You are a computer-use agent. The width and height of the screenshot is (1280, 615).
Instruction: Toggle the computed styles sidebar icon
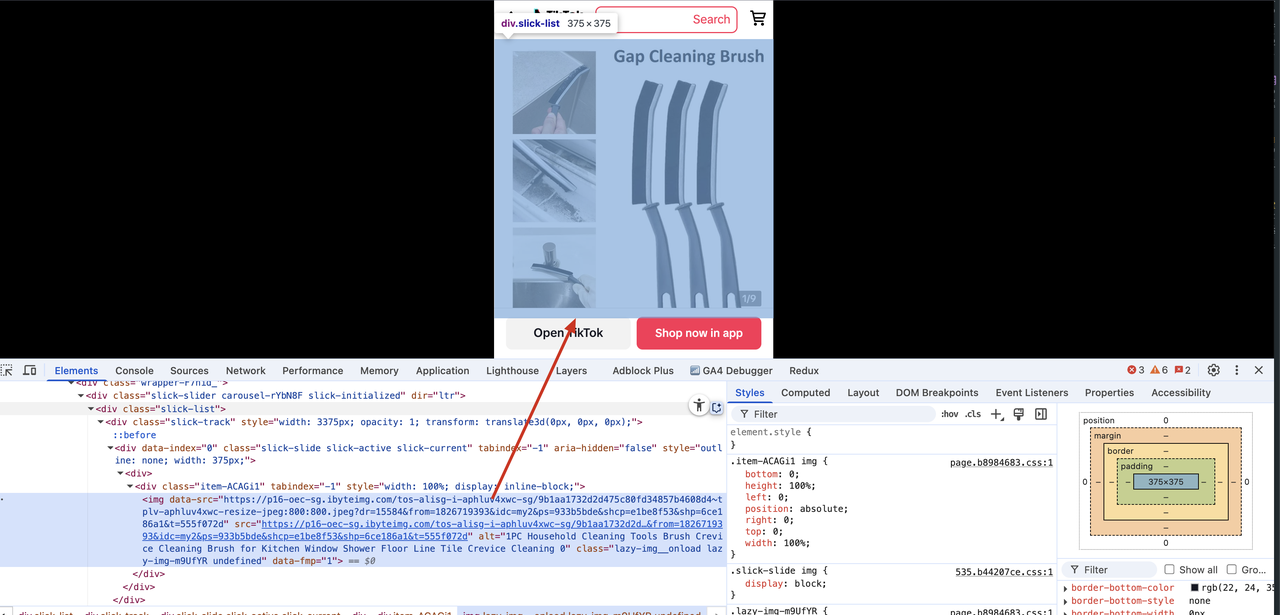[1041, 414]
